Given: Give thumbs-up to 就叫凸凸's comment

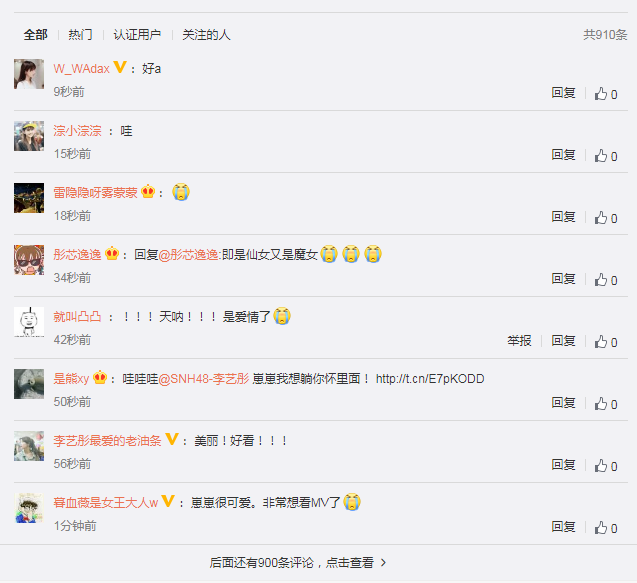Looking at the screenshot, I should point(606,342).
